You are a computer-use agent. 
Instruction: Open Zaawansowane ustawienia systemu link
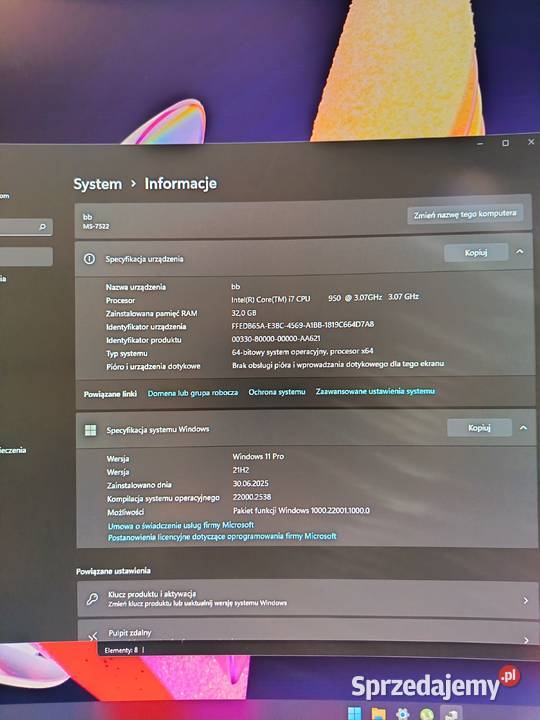(375, 391)
